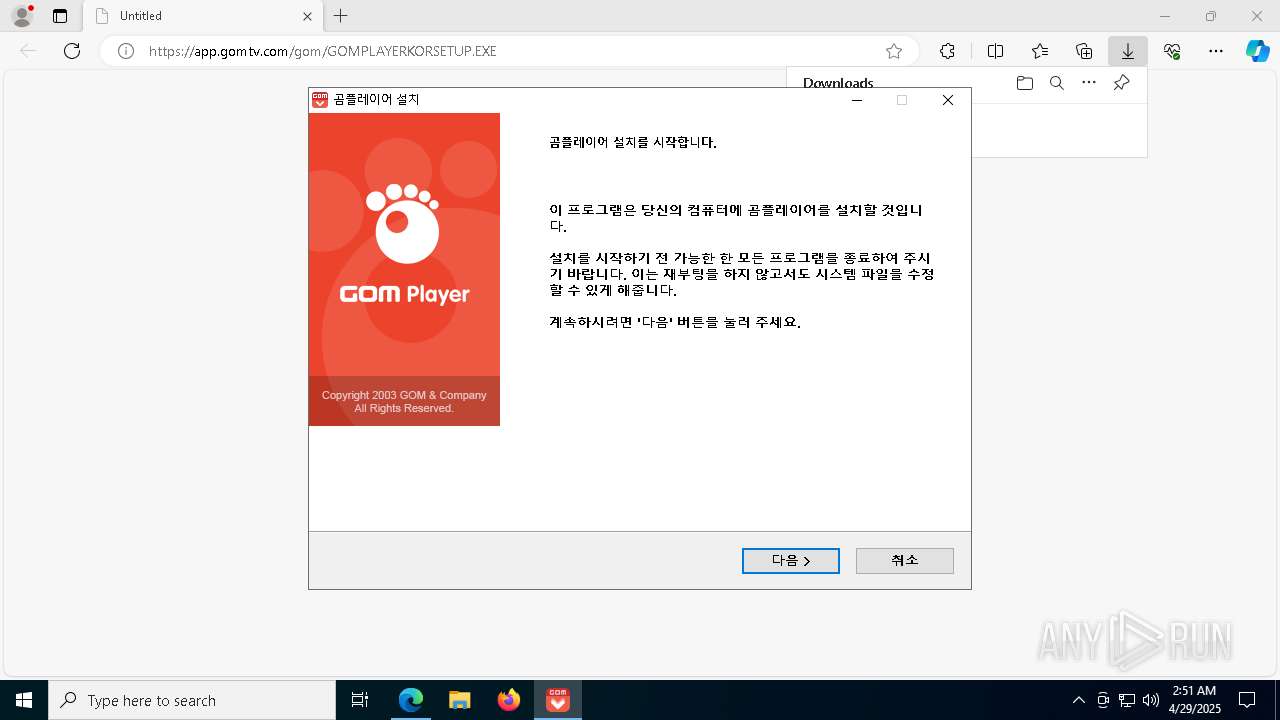Open more options in Downloads panel
The width and height of the screenshot is (1280, 720).
pos(1089,83)
